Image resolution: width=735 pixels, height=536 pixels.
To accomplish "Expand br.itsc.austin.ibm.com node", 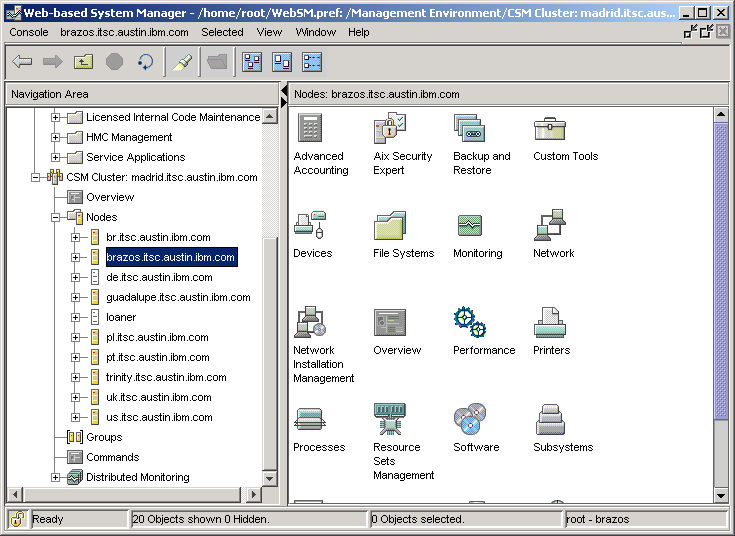I will [75, 237].
